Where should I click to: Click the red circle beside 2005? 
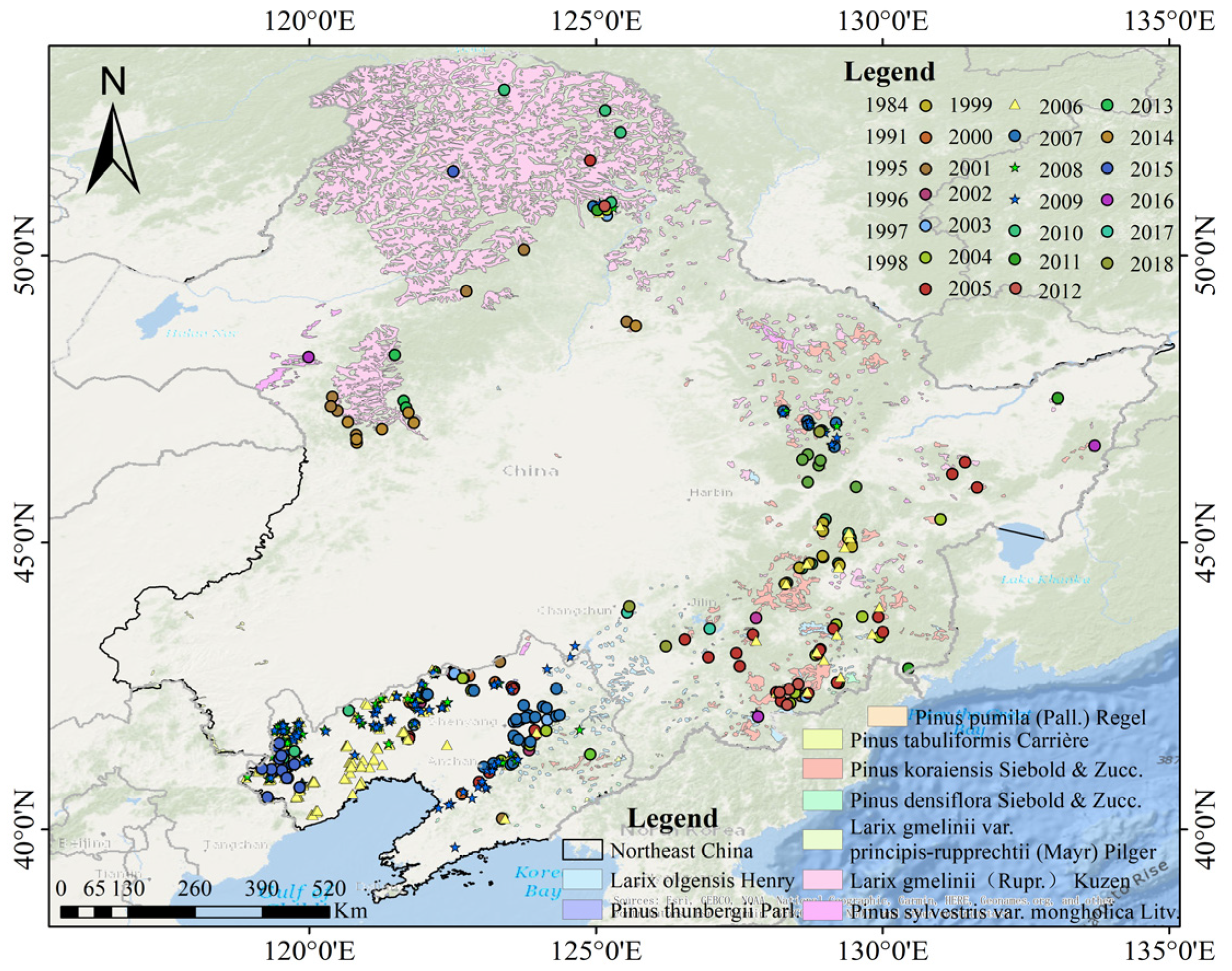tap(926, 289)
